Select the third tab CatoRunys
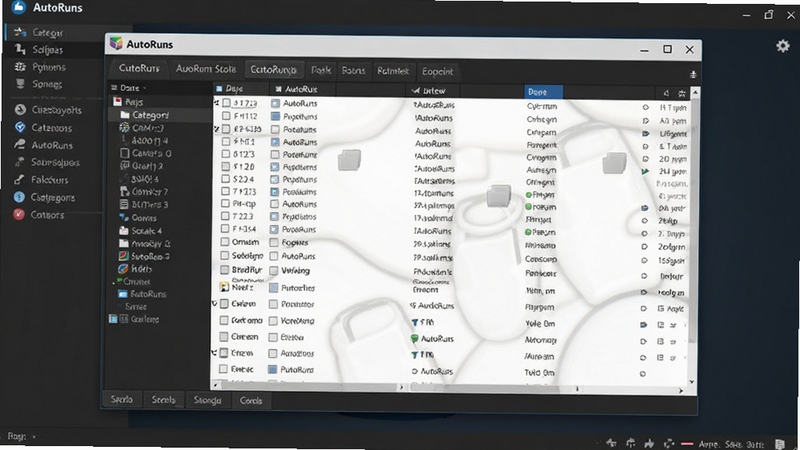 click(x=273, y=69)
